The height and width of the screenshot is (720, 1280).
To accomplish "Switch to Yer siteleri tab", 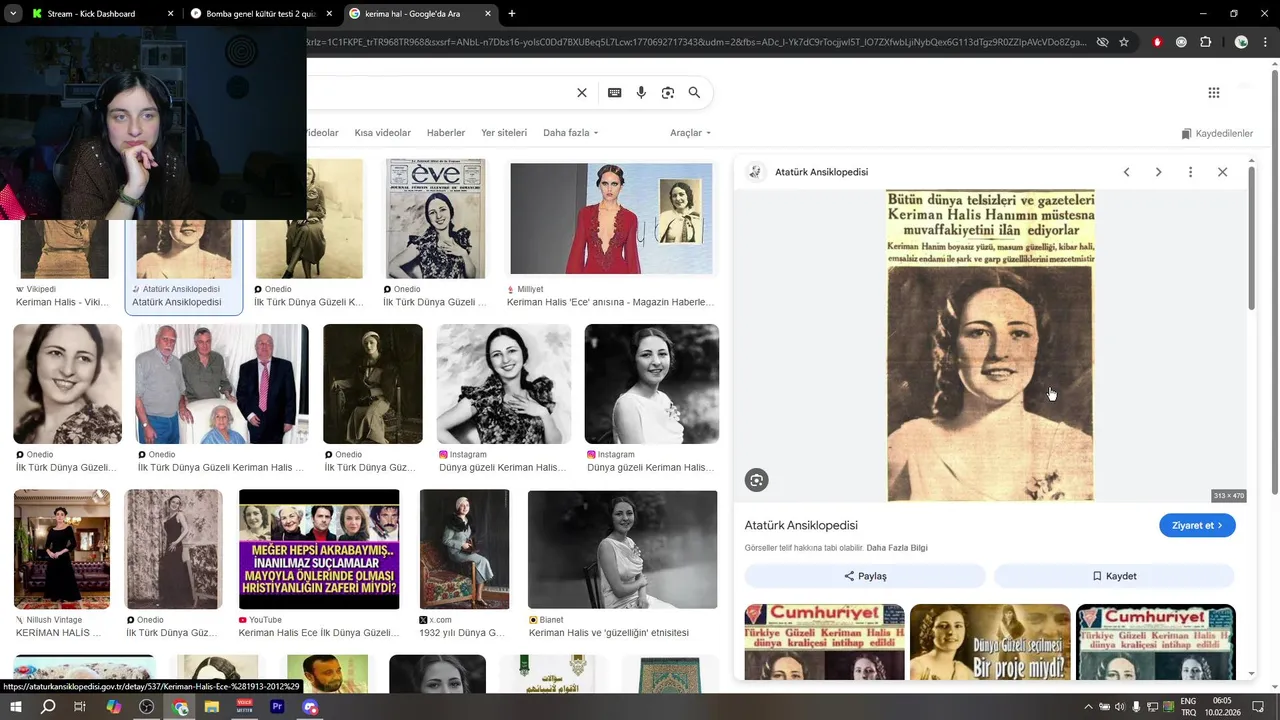I will (504, 133).
